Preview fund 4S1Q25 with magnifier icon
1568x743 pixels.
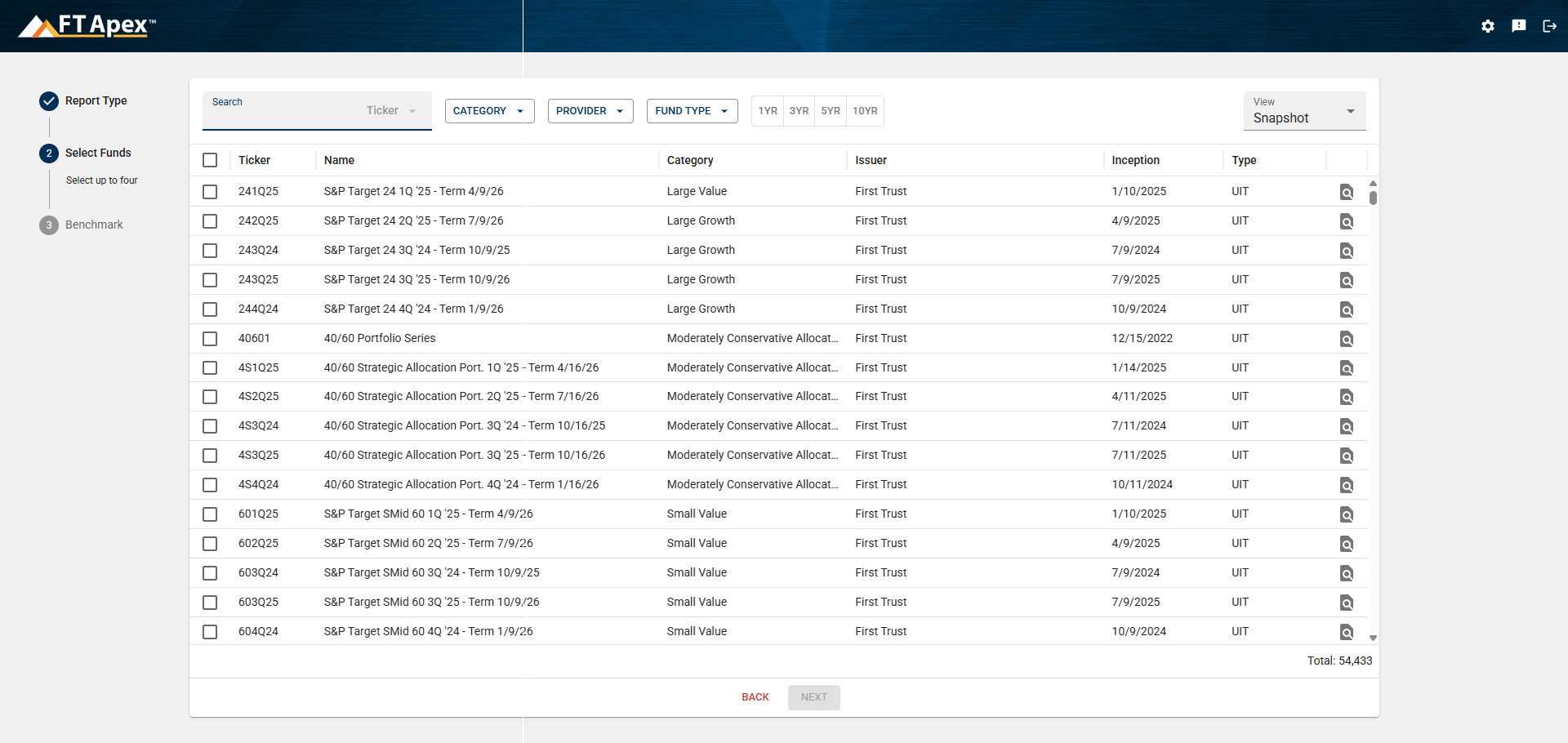point(1347,368)
